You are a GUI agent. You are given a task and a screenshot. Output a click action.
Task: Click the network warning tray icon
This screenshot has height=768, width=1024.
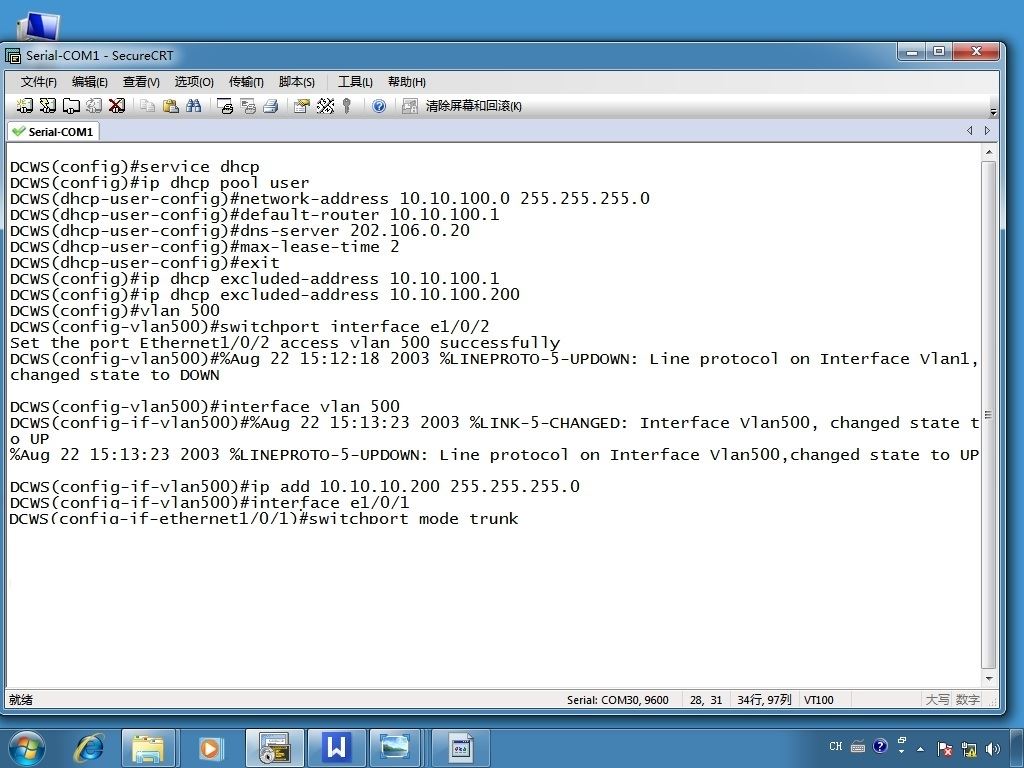969,749
